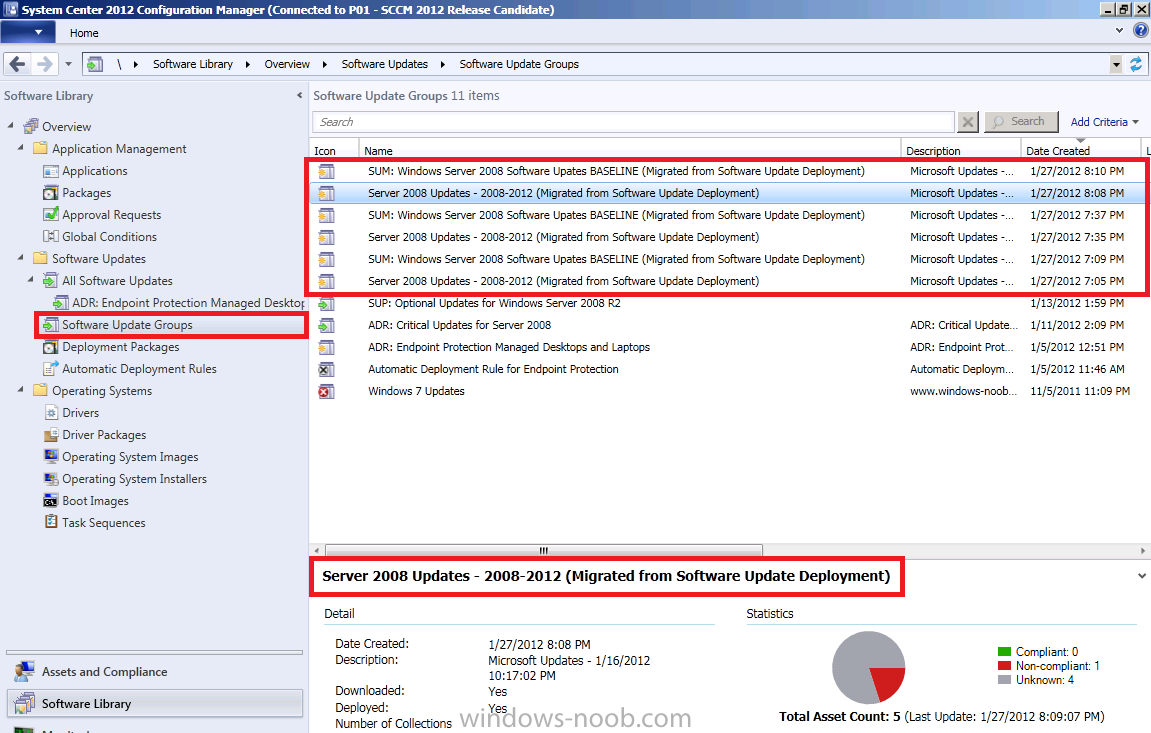Screen dimensions: 1151x733
Task: Collapse the Software Updates folder arrow in tree
Action: [21, 258]
